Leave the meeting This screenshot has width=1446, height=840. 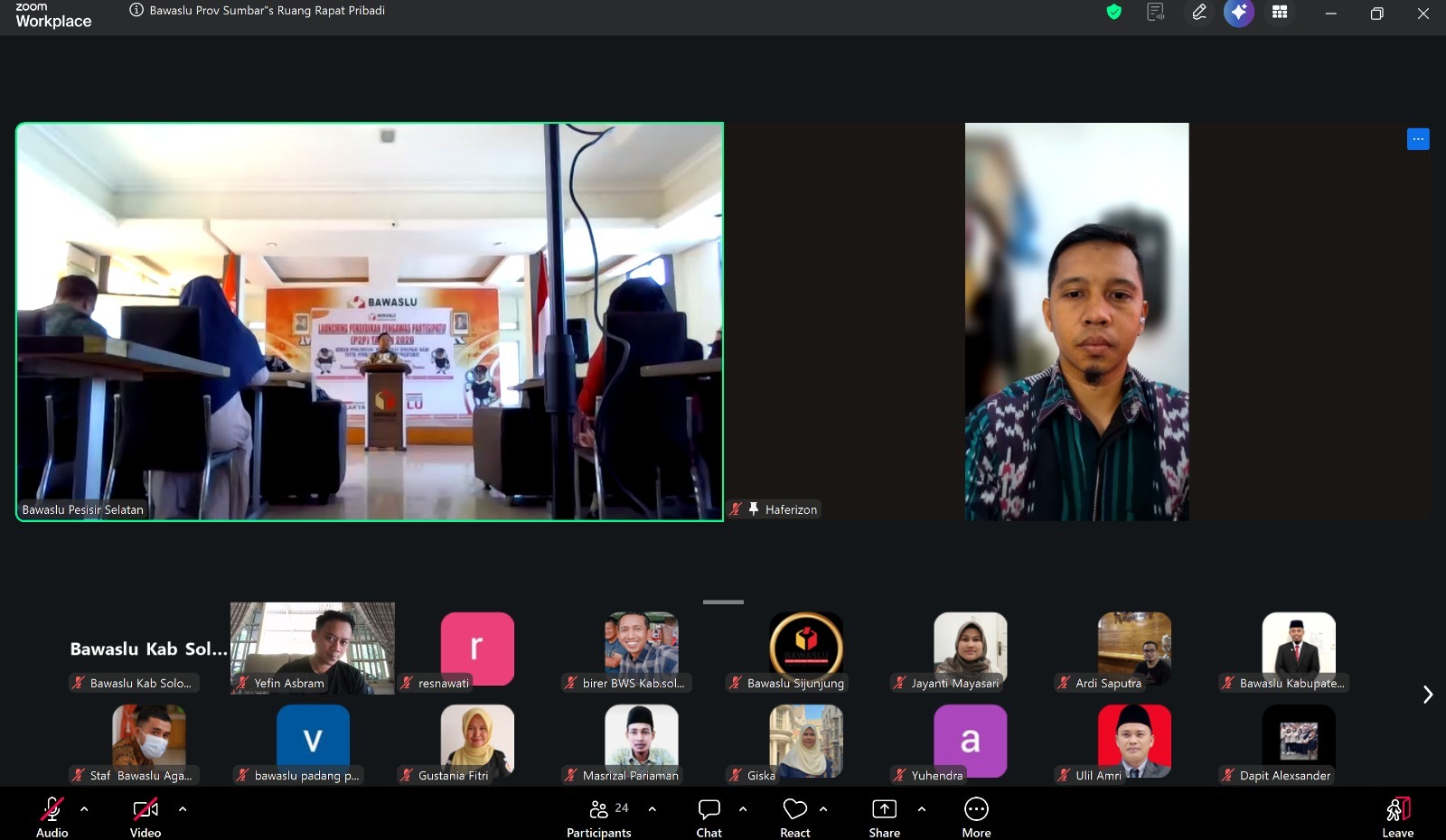click(1398, 817)
